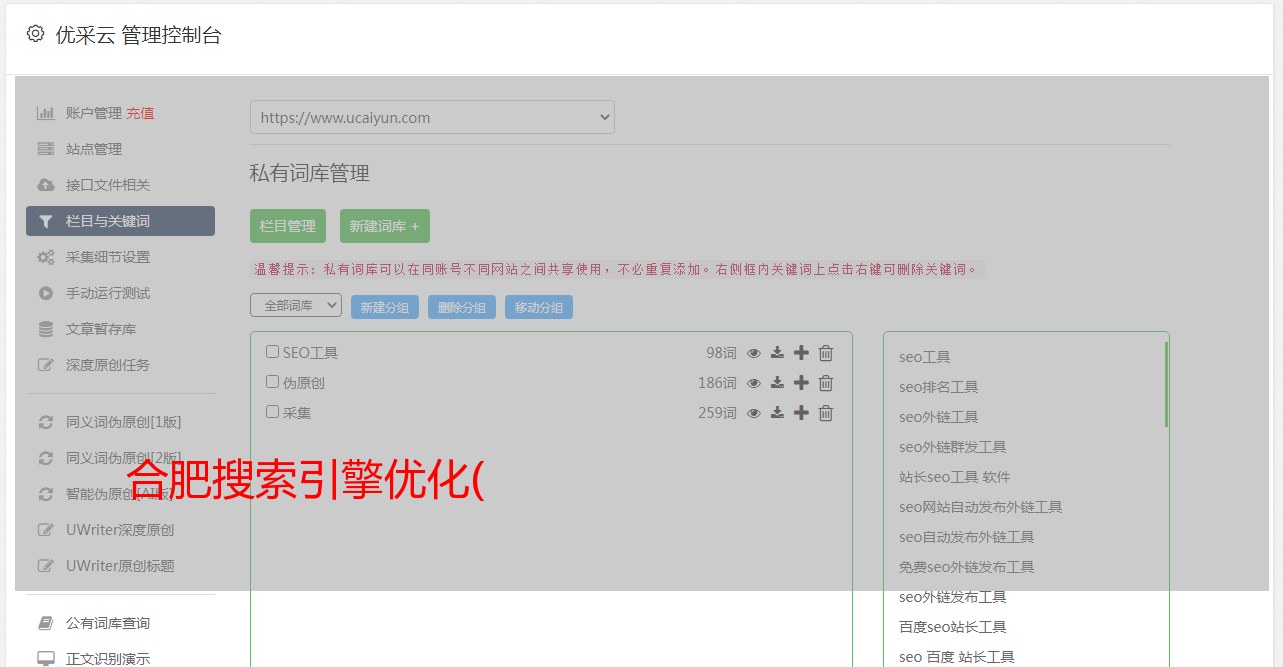View the SEO工具 library with eye icon

(754, 353)
